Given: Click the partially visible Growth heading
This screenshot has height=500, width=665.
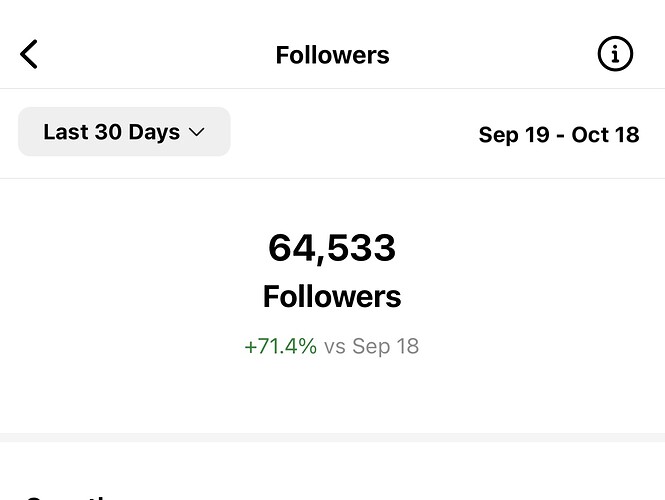Looking at the screenshot, I should click(x=70, y=496).
